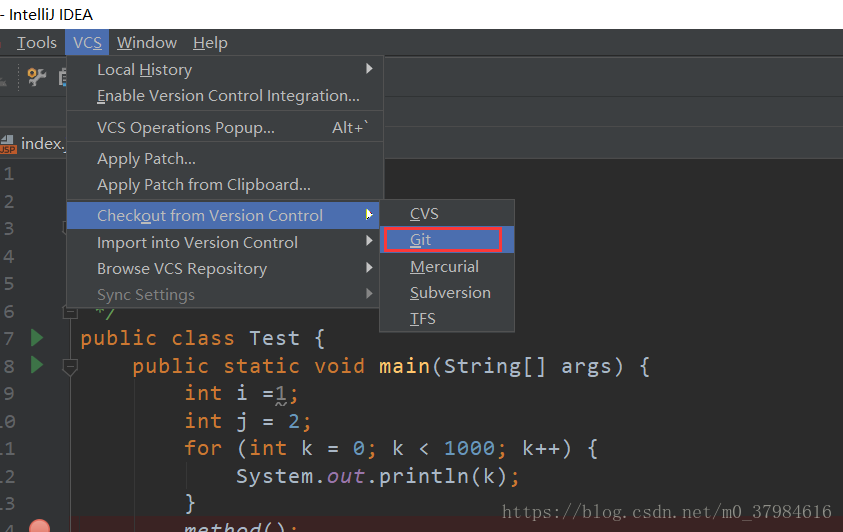Click the 'int j = 2;' line
Image resolution: width=843 pixels, height=532 pixels.
(x=247, y=421)
